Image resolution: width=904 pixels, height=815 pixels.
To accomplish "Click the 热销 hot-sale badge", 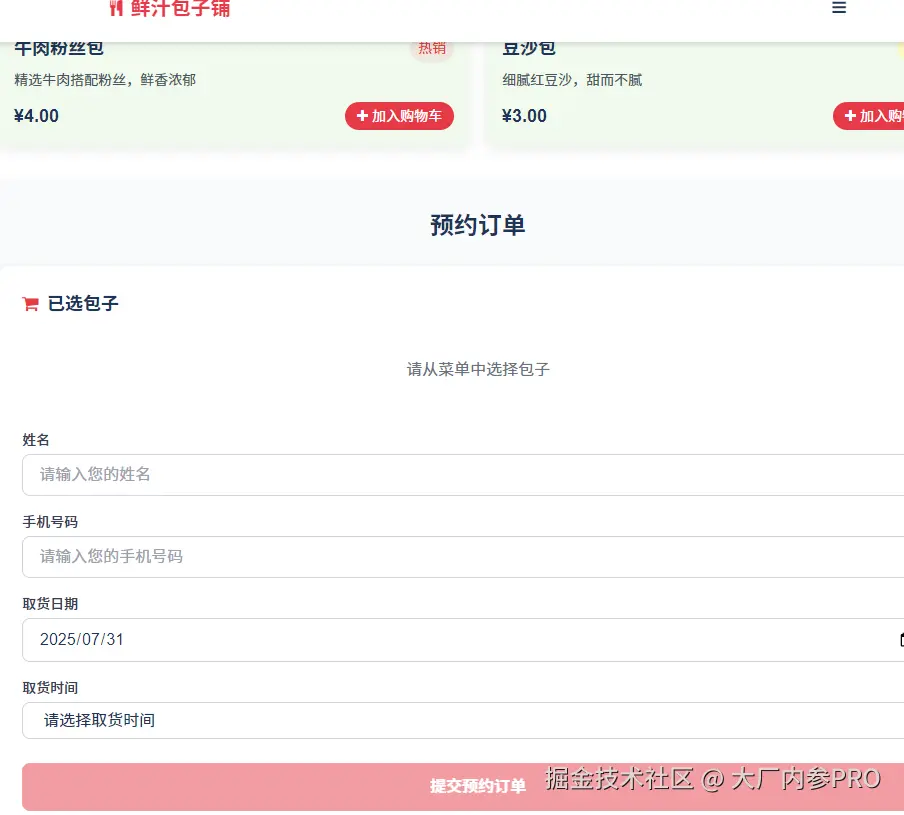I will click(431, 48).
